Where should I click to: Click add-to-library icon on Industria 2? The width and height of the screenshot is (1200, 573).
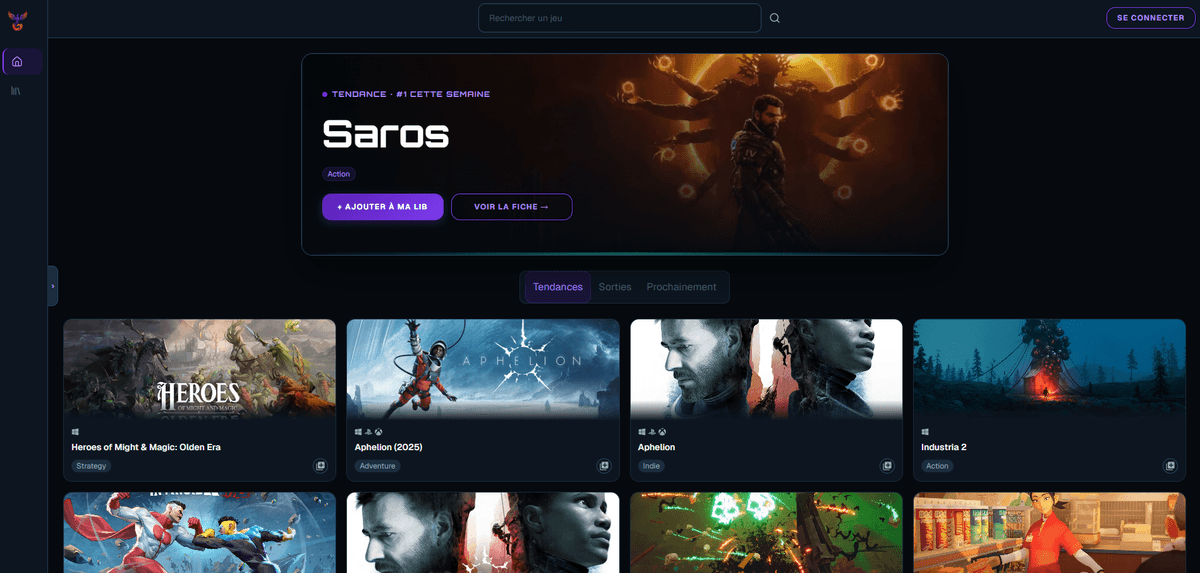click(1170, 466)
